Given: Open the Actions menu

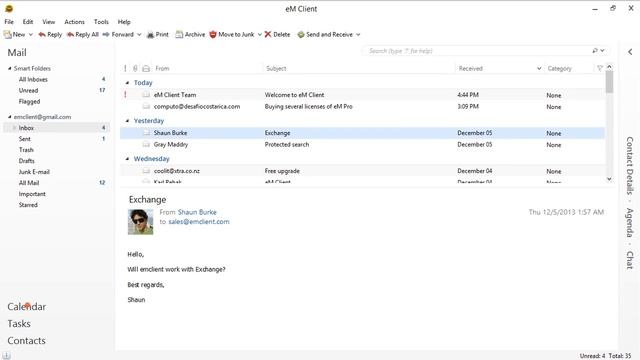Looking at the screenshot, I should [74, 22].
